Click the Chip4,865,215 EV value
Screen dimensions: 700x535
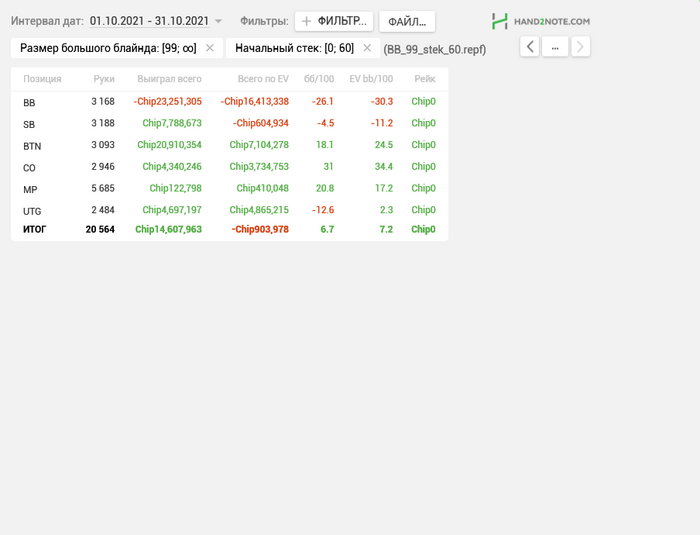pyautogui.click(x=259, y=210)
